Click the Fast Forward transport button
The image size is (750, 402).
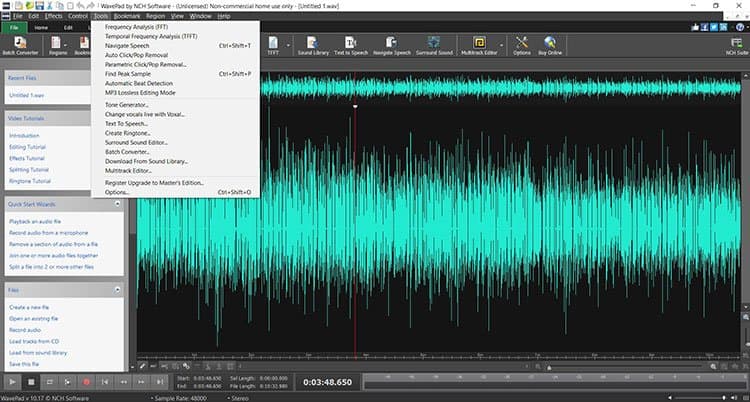(142, 382)
